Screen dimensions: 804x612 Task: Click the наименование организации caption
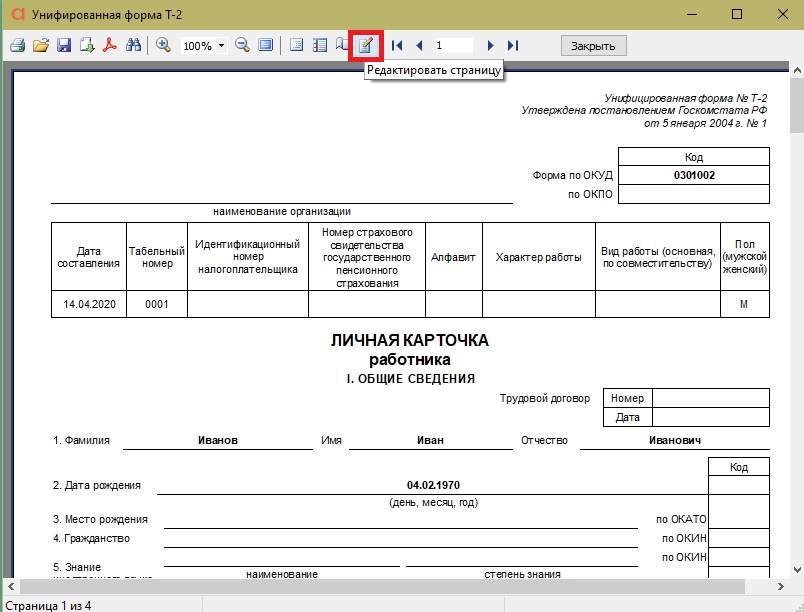[282, 211]
